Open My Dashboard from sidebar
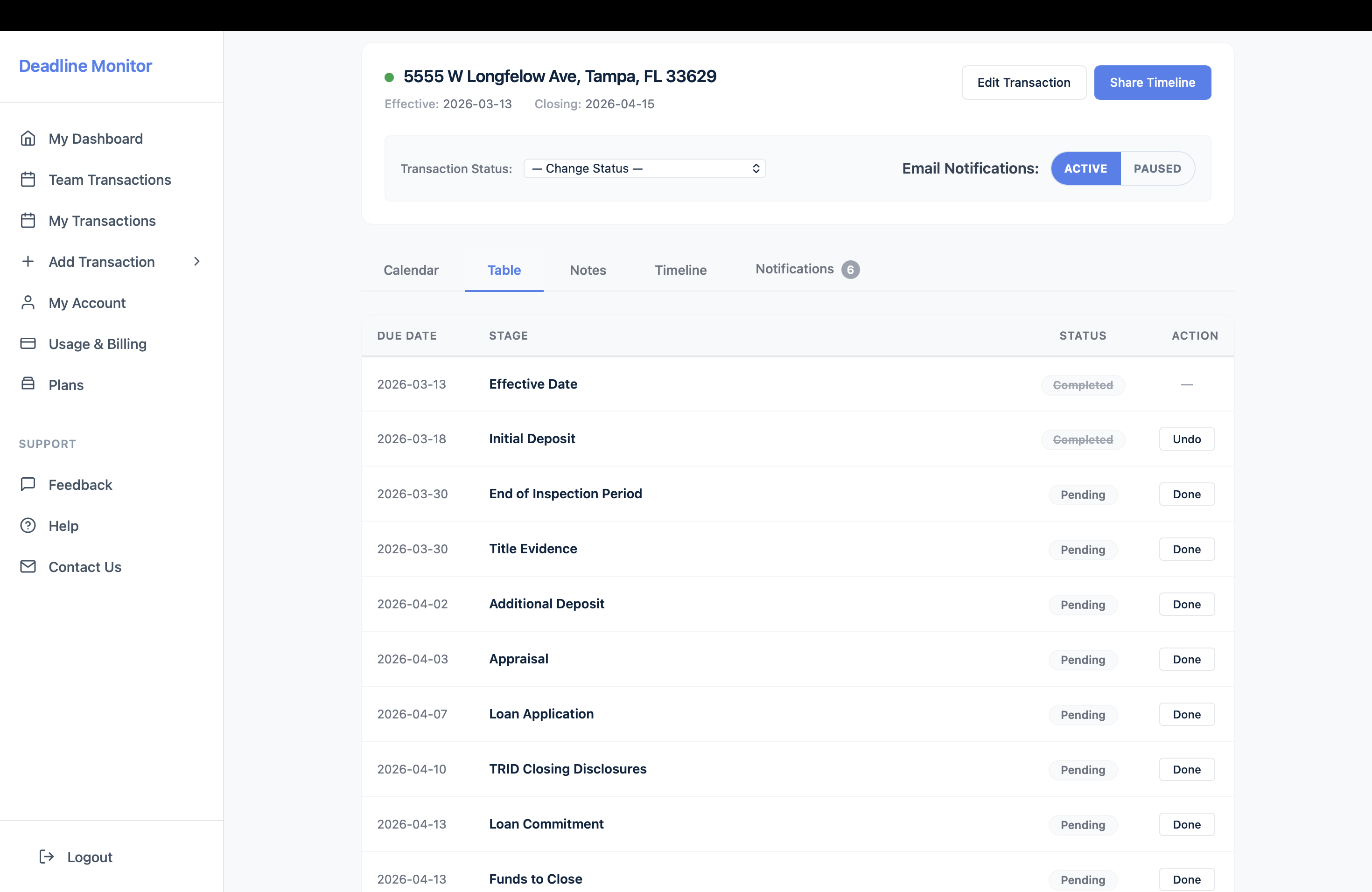The width and height of the screenshot is (1372, 892). tap(96, 139)
